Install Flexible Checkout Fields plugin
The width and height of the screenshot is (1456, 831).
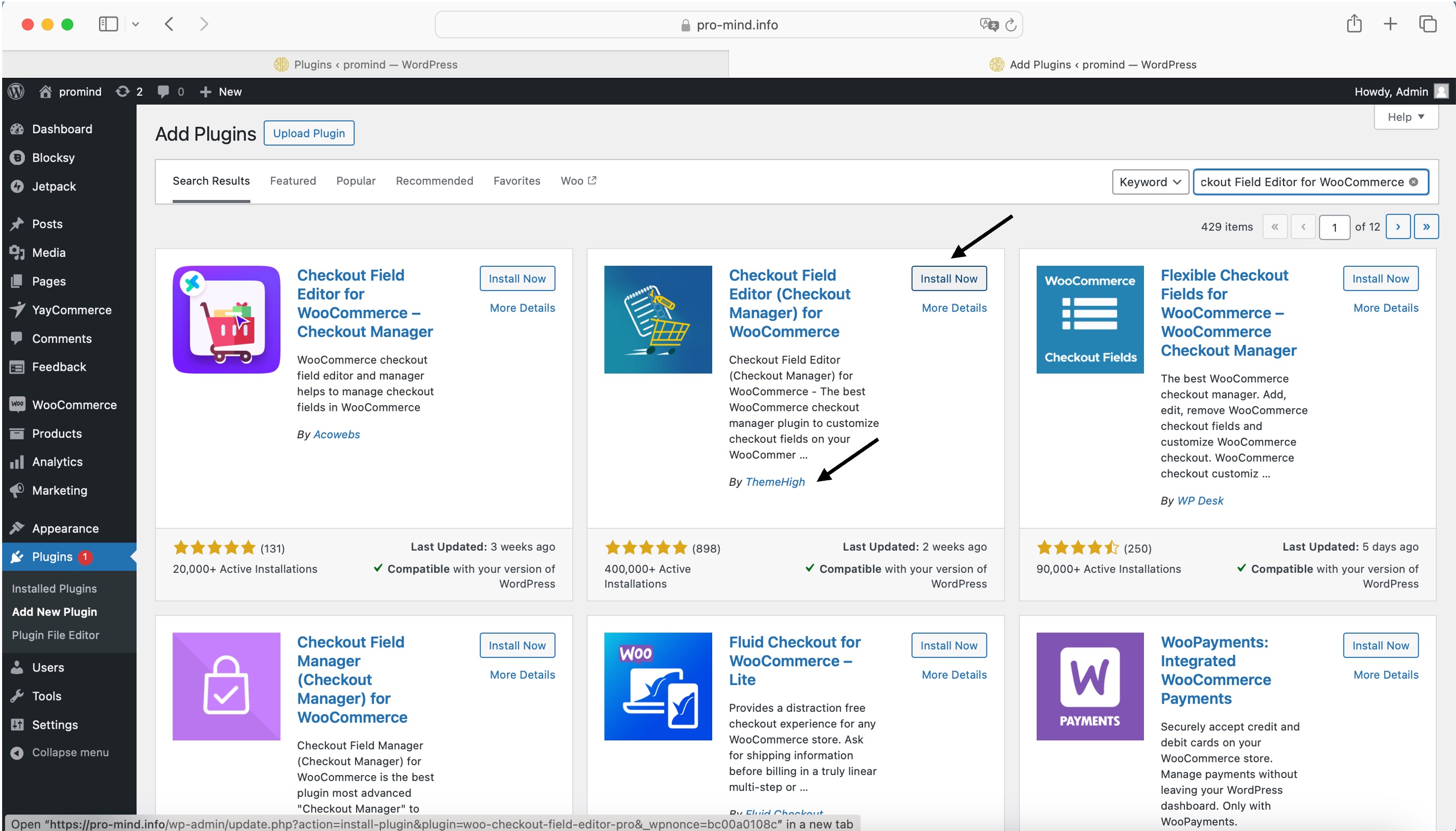tap(1380, 279)
